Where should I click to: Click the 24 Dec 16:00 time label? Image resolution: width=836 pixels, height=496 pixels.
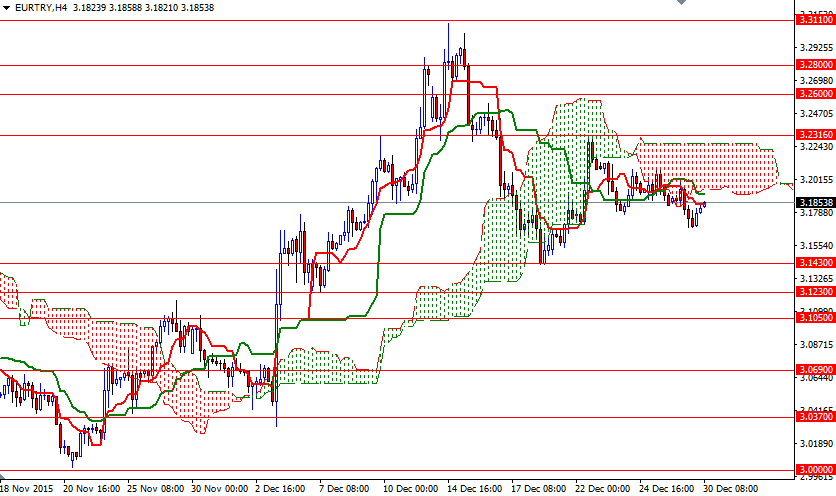tap(666, 489)
